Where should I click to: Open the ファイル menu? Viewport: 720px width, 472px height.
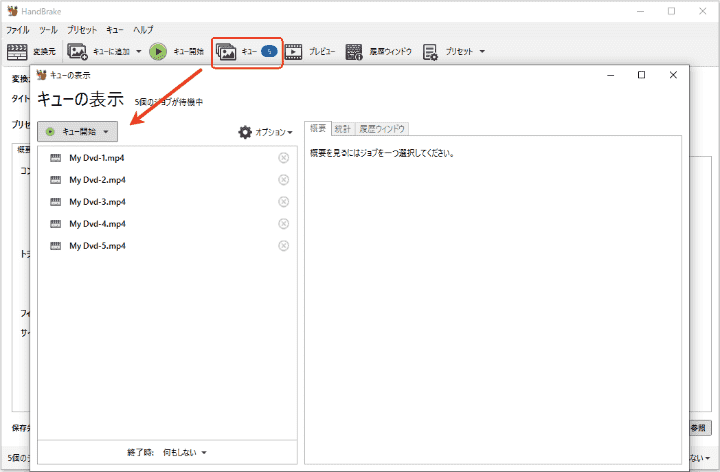(18, 31)
